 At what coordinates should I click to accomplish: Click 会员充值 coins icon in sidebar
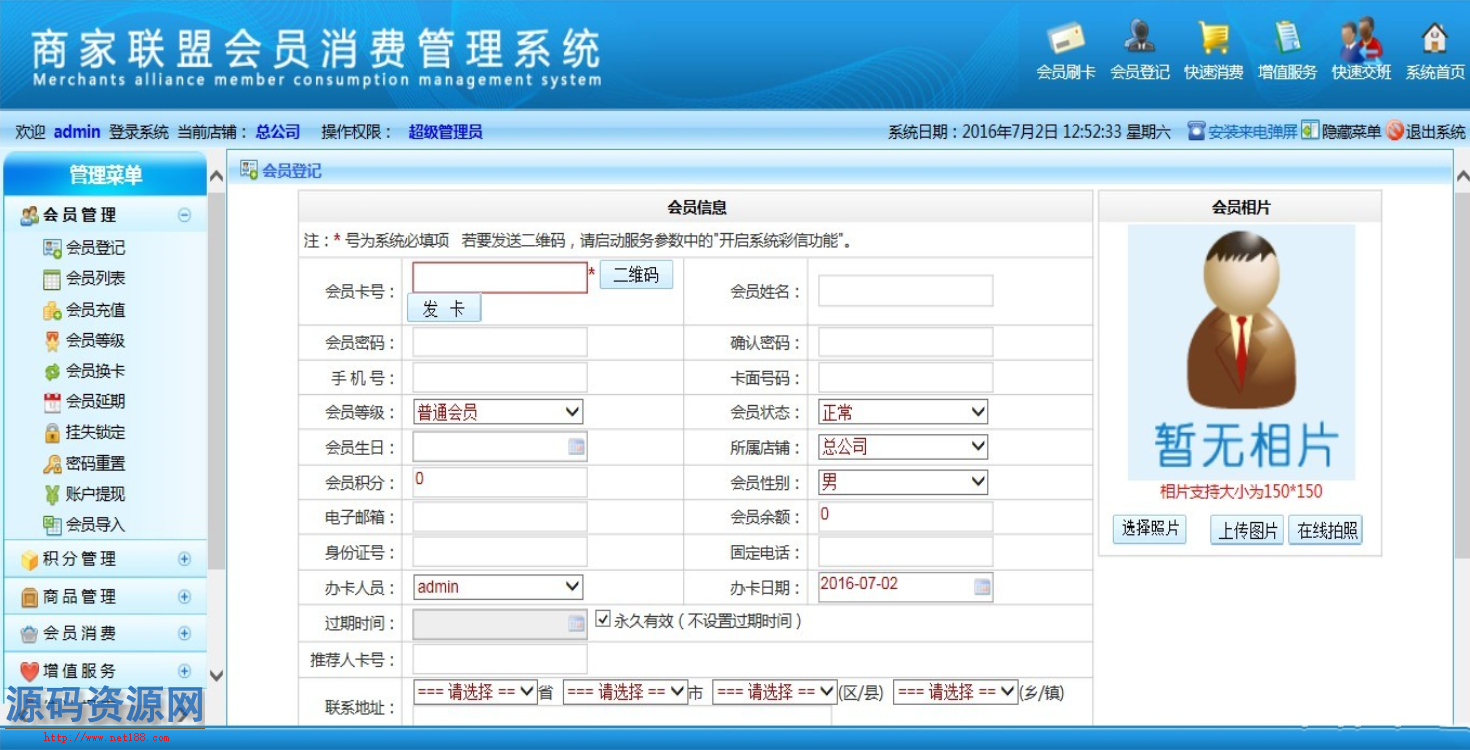point(52,310)
